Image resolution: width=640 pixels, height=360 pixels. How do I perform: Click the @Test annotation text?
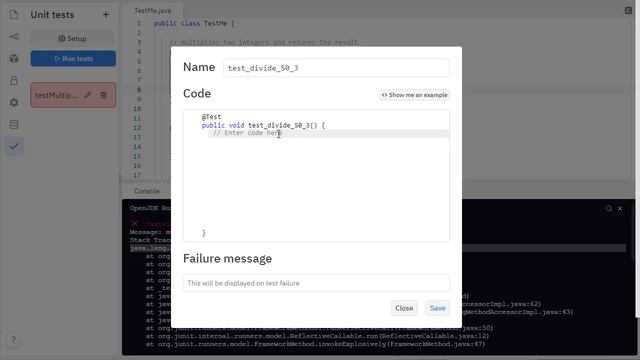[x=211, y=117]
